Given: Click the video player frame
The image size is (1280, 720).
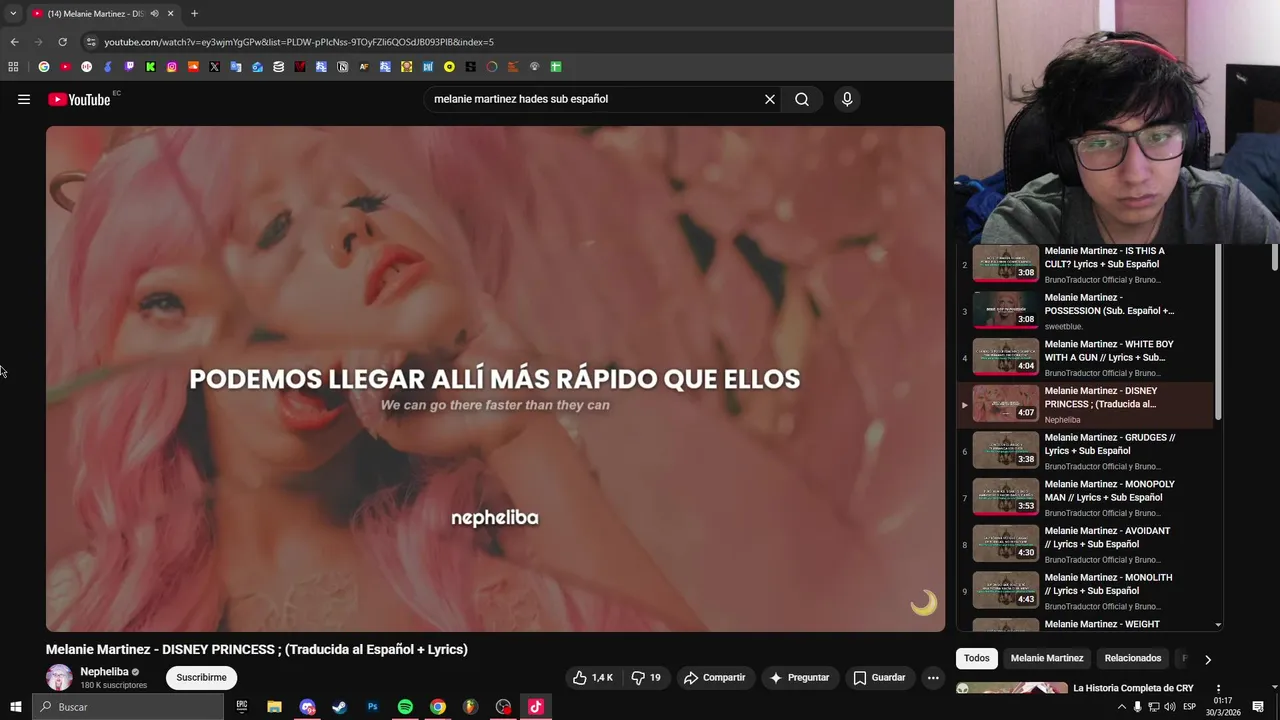Looking at the screenshot, I should (x=495, y=379).
